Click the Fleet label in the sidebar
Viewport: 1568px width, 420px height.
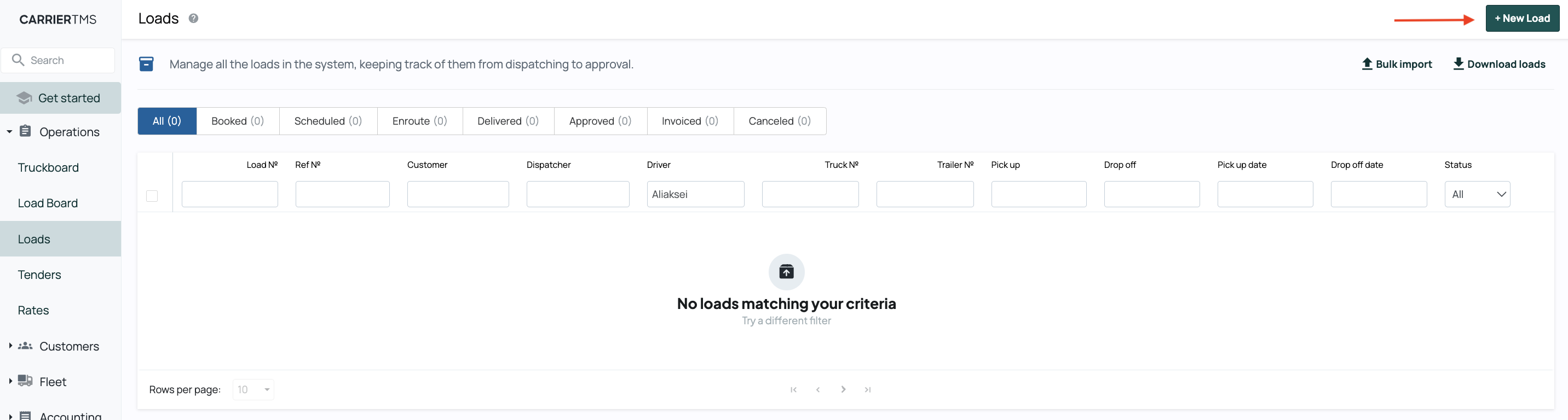click(x=53, y=382)
